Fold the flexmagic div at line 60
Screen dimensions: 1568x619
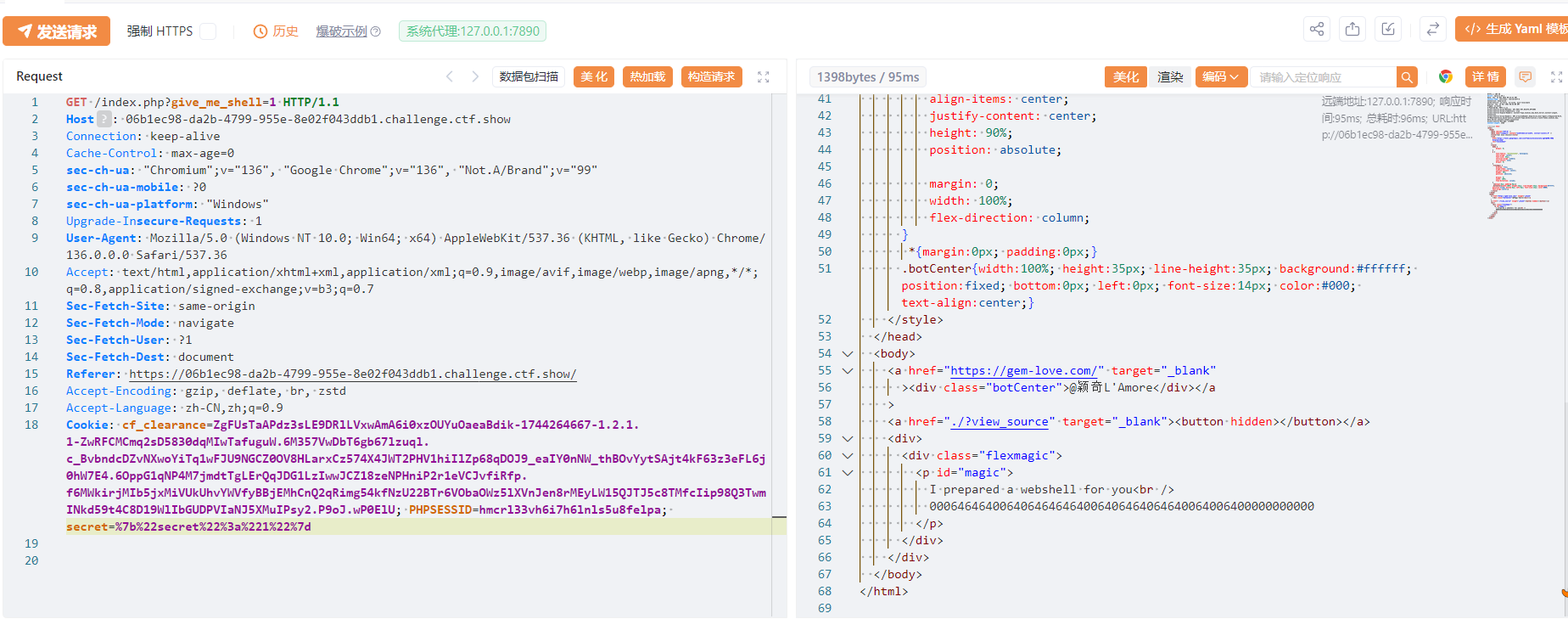847,455
